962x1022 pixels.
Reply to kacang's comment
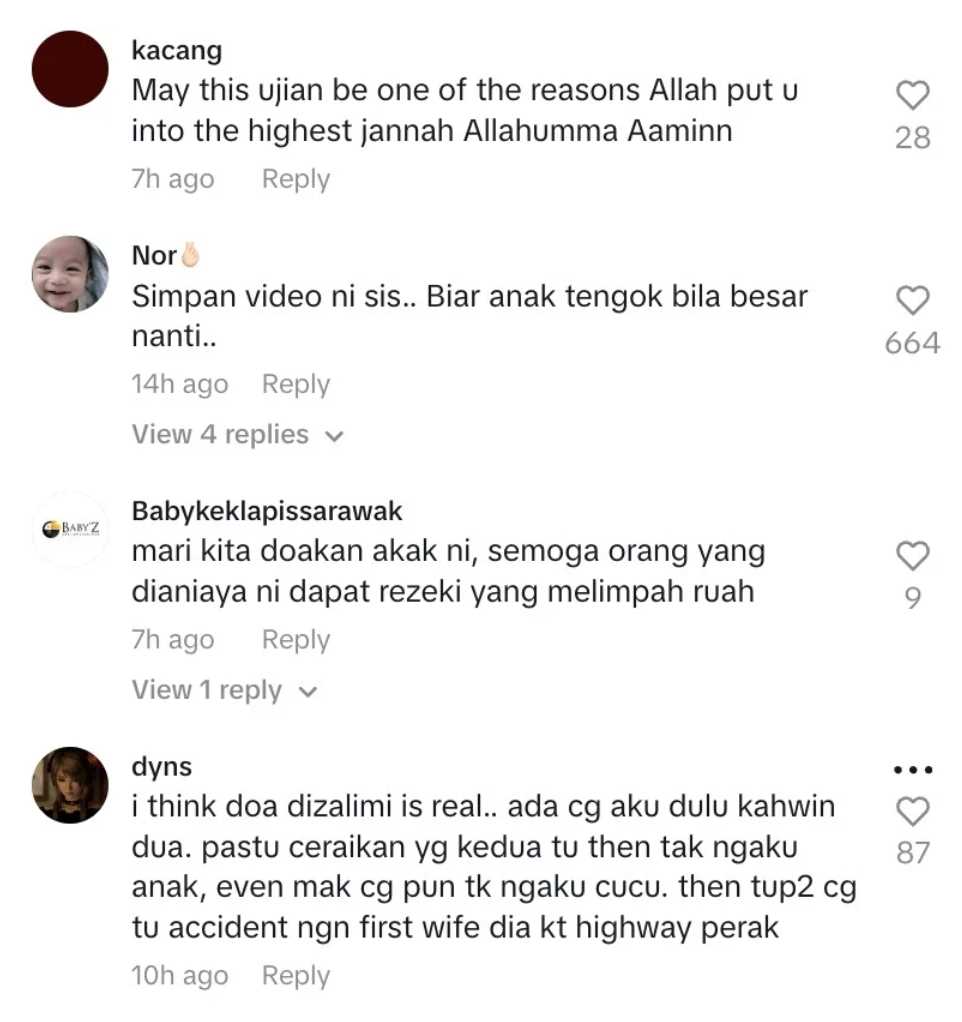pos(296,179)
